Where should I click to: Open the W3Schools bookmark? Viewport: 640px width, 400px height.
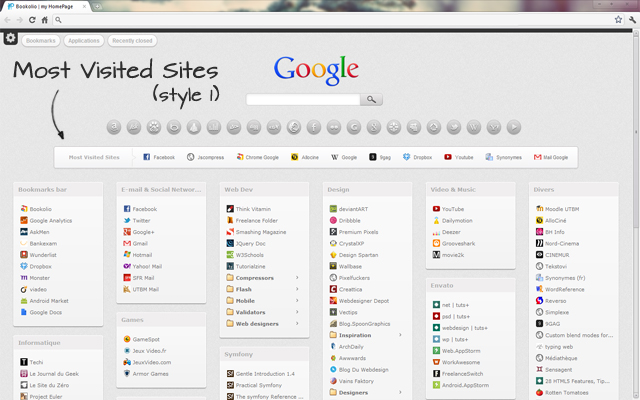(245, 255)
